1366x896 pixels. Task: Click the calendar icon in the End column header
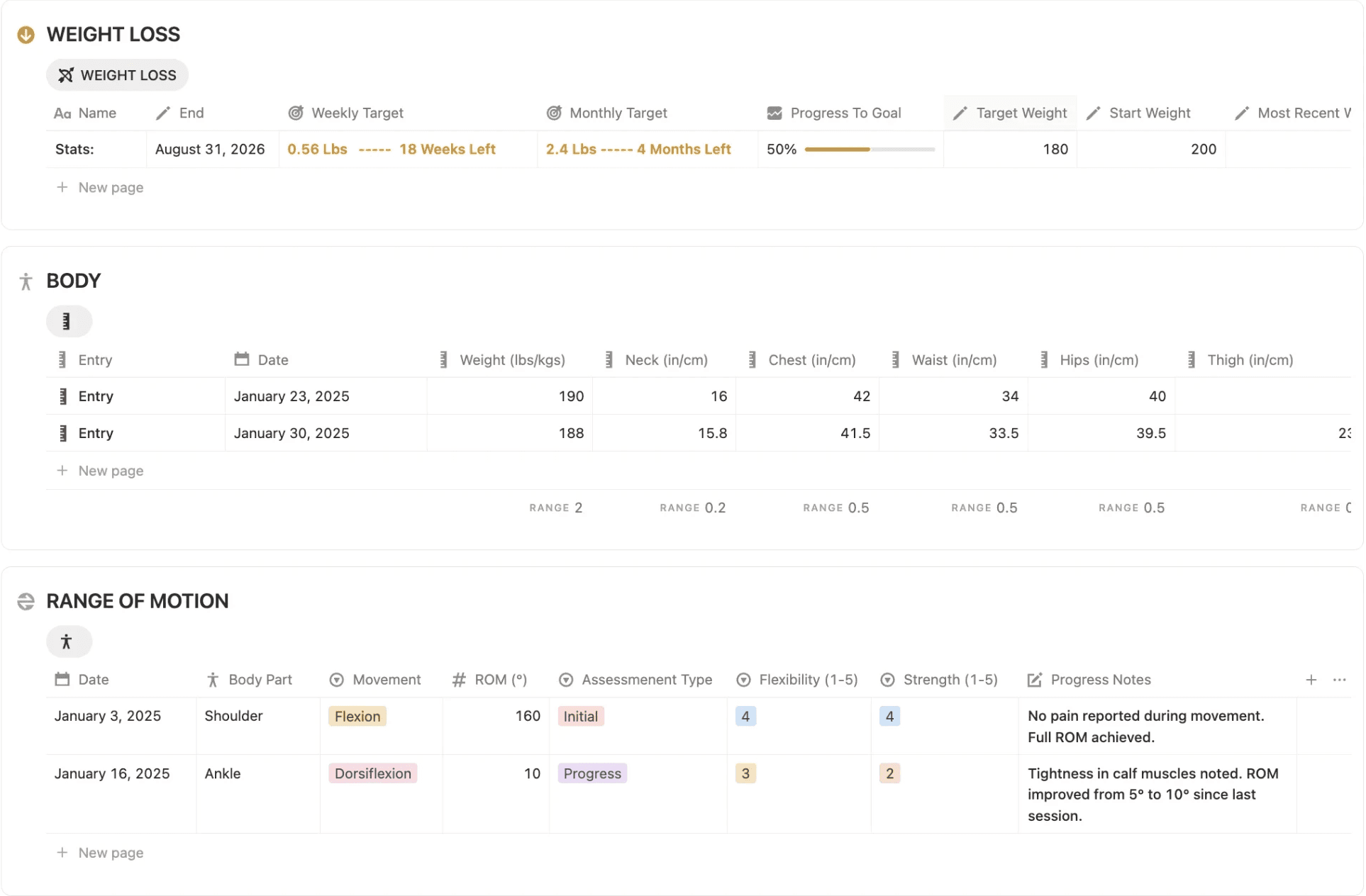pyautogui.click(x=162, y=113)
